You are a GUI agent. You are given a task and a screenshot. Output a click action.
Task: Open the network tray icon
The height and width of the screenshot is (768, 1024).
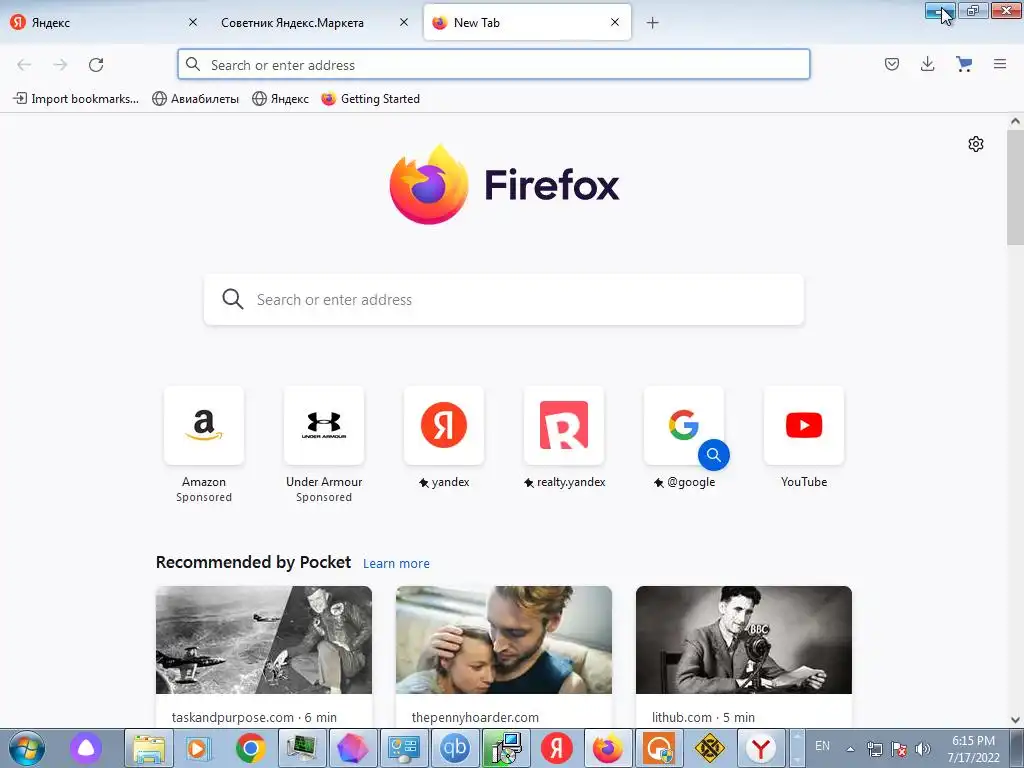tap(874, 749)
